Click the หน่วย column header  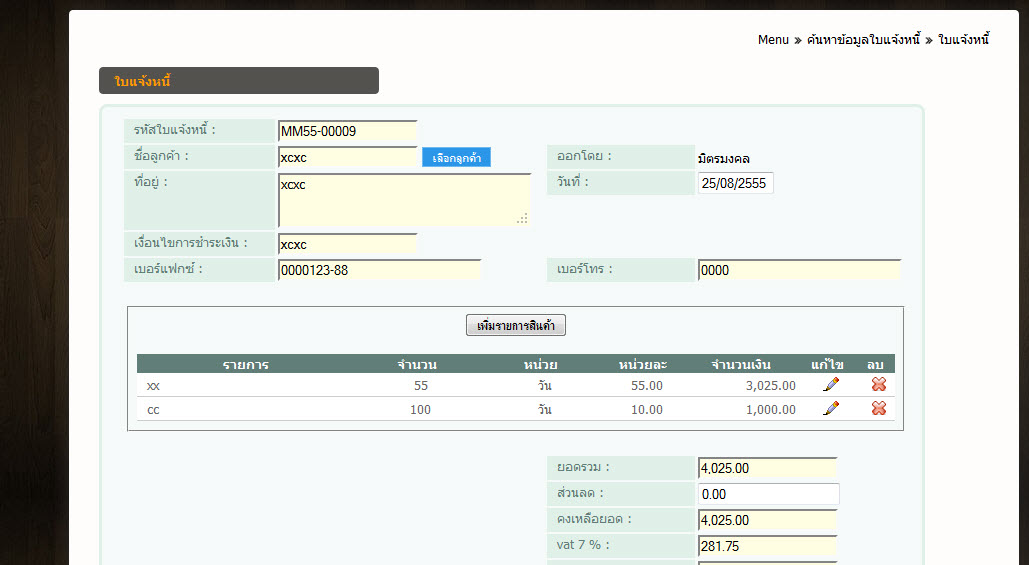point(541,364)
